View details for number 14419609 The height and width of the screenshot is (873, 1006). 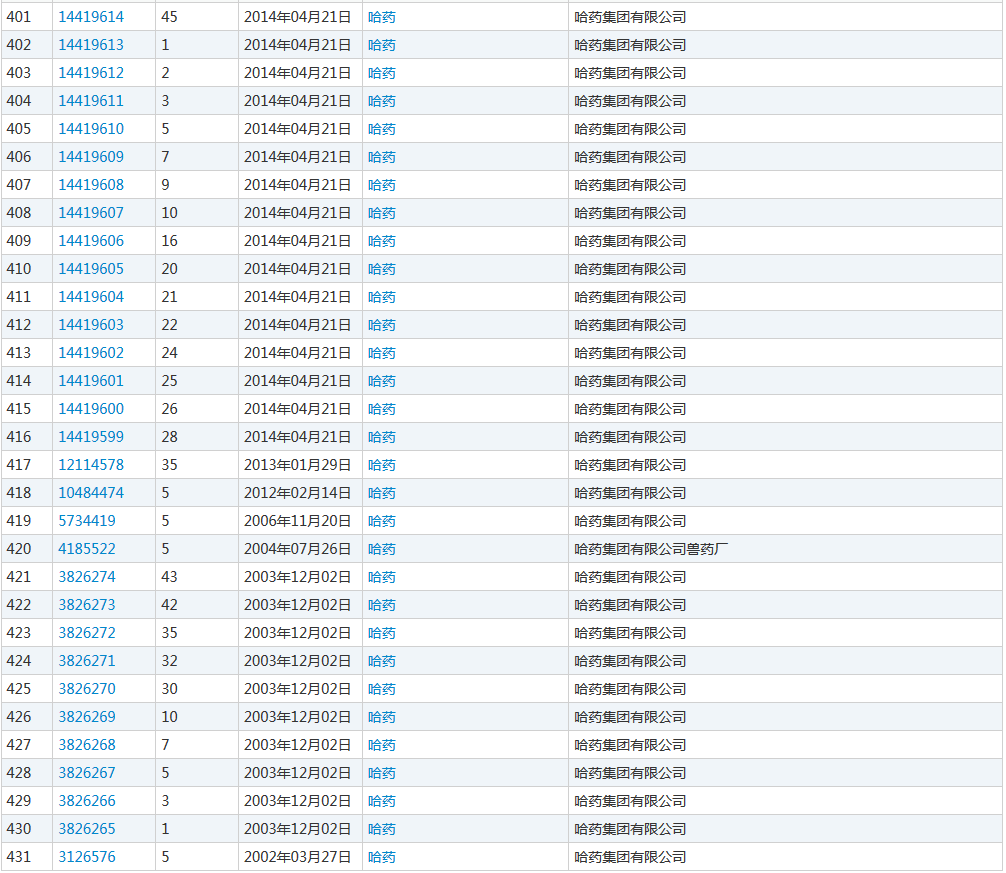pos(91,157)
